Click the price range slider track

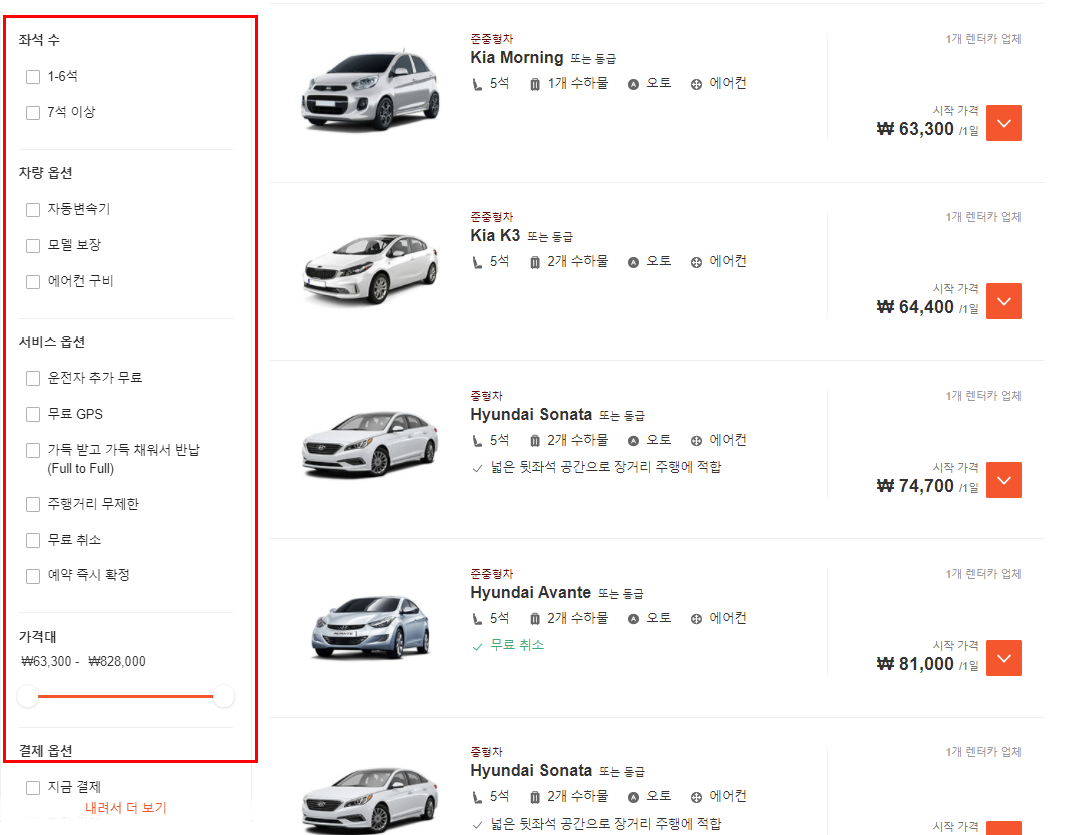(x=125, y=696)
